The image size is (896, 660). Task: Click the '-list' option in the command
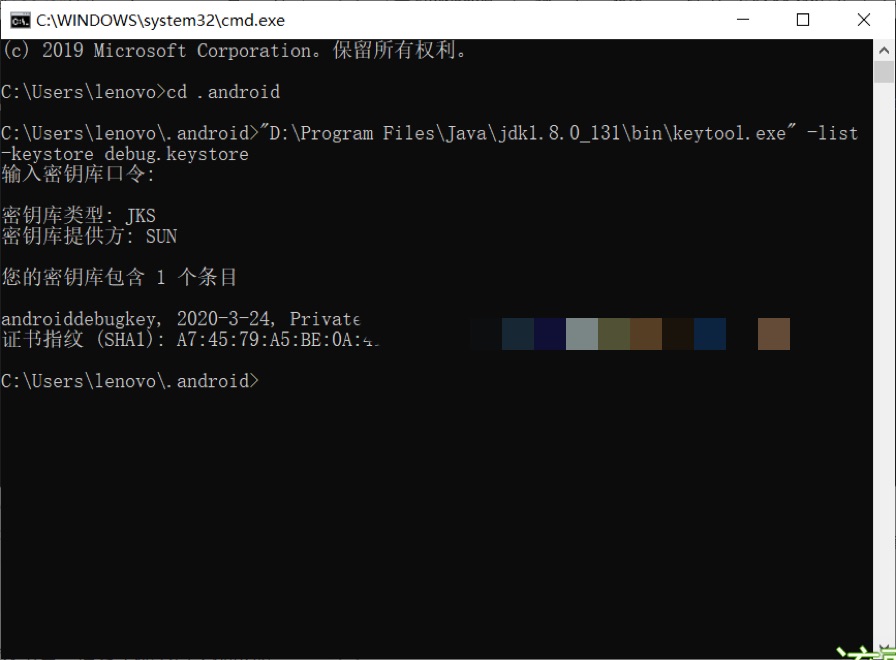click(832, 133)
